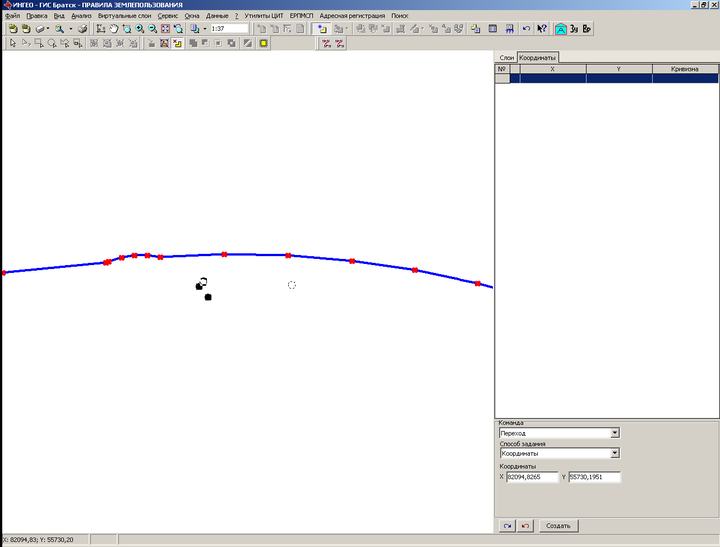
Task: Click the red undo arrow button near Создать
Action: pos(526,526)
